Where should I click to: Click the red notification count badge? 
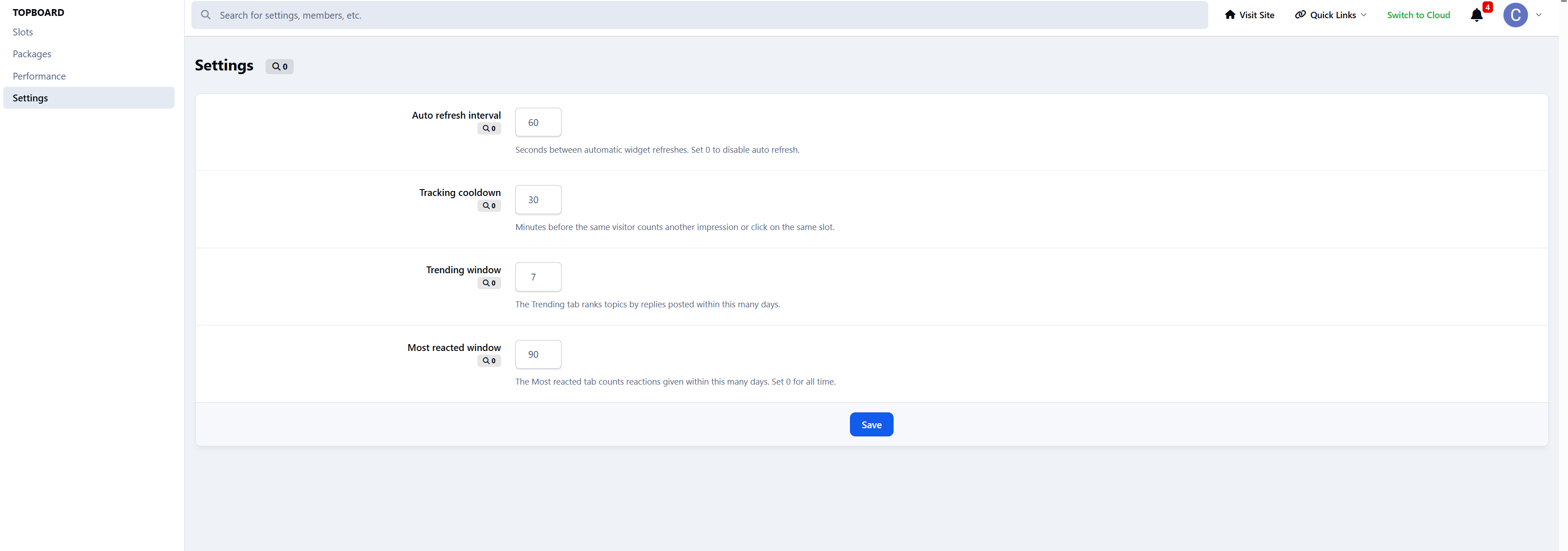1488,7
